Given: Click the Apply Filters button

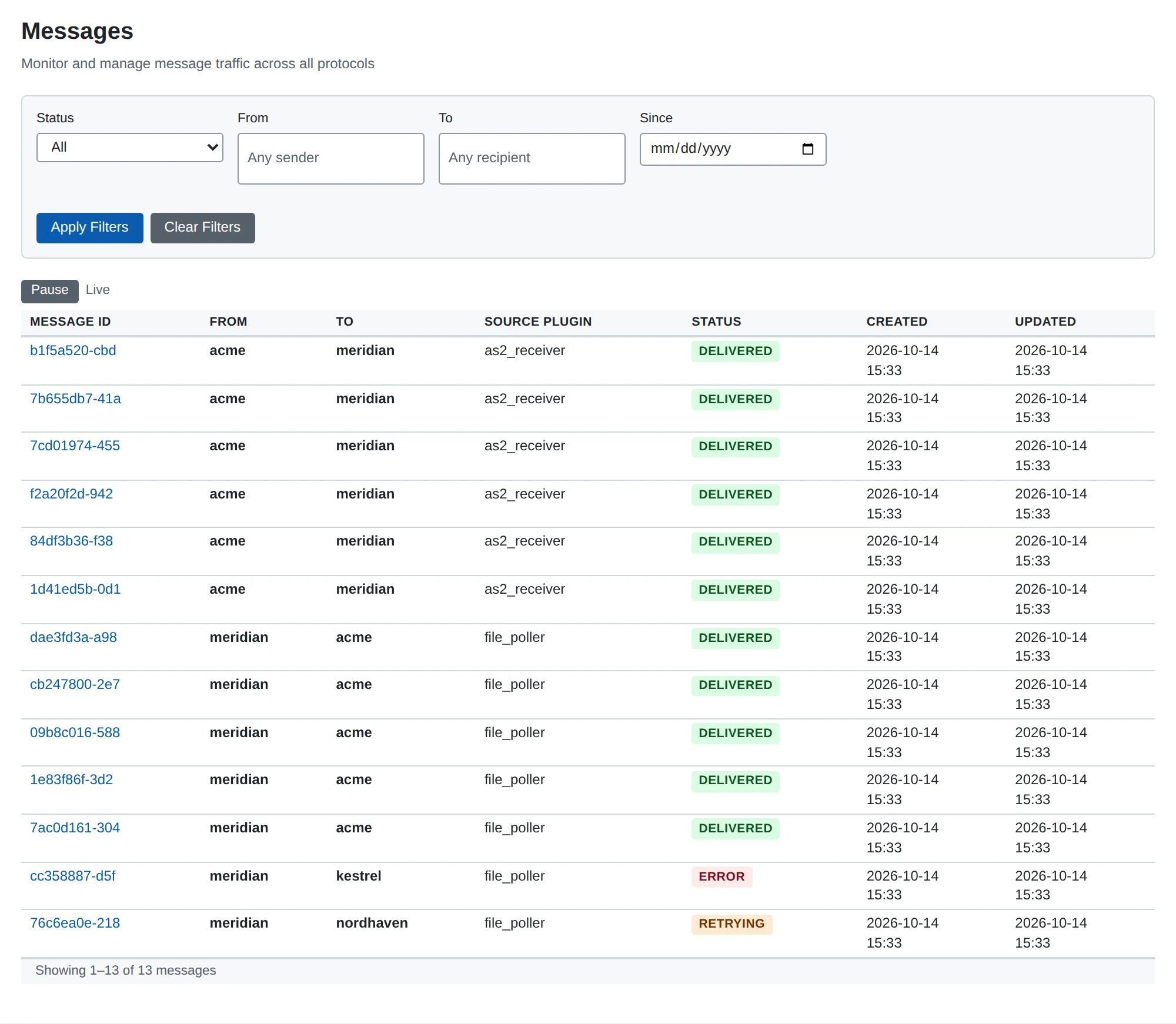Looking at the screenshot, I should coord(90,227).
